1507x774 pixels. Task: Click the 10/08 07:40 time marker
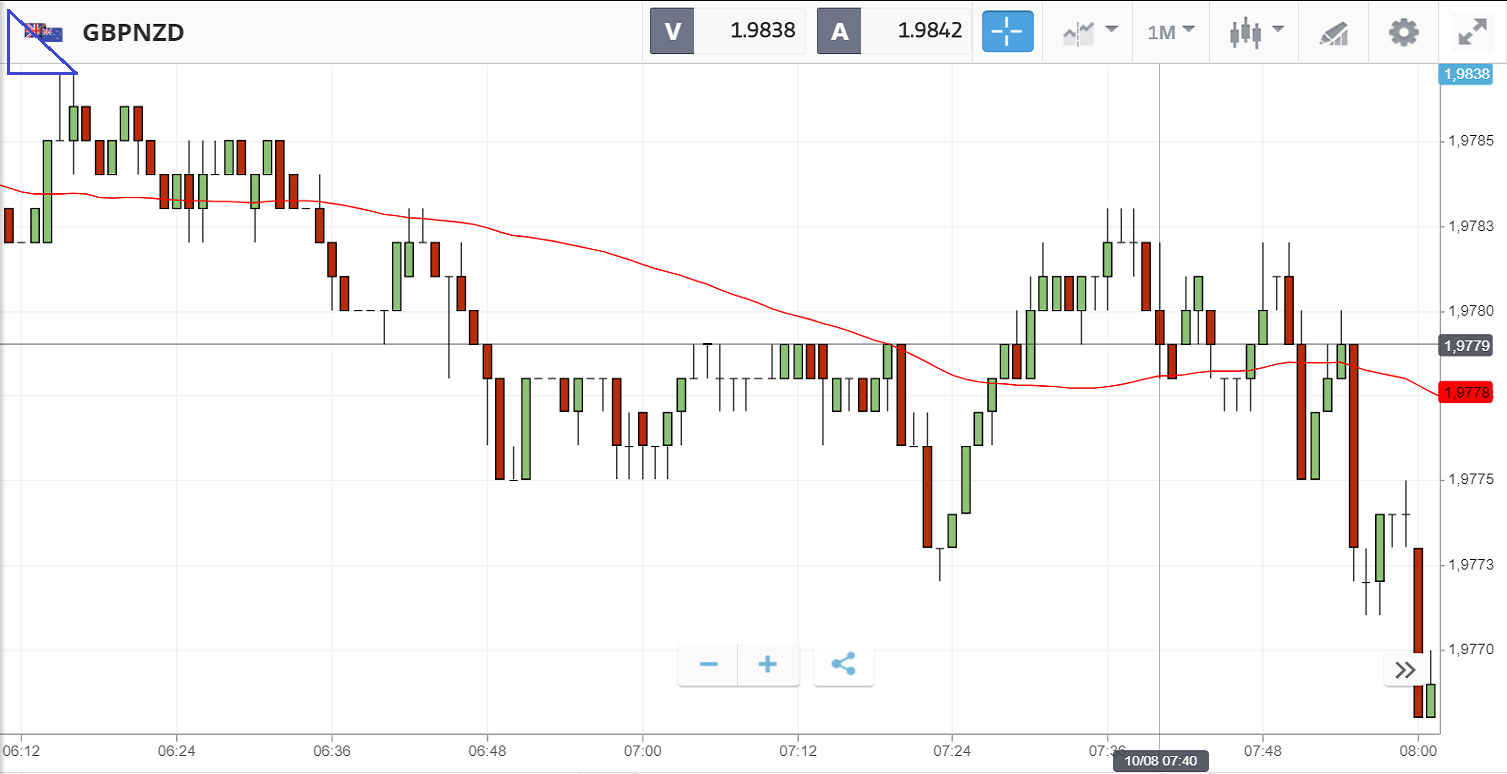click(1160, 762)
